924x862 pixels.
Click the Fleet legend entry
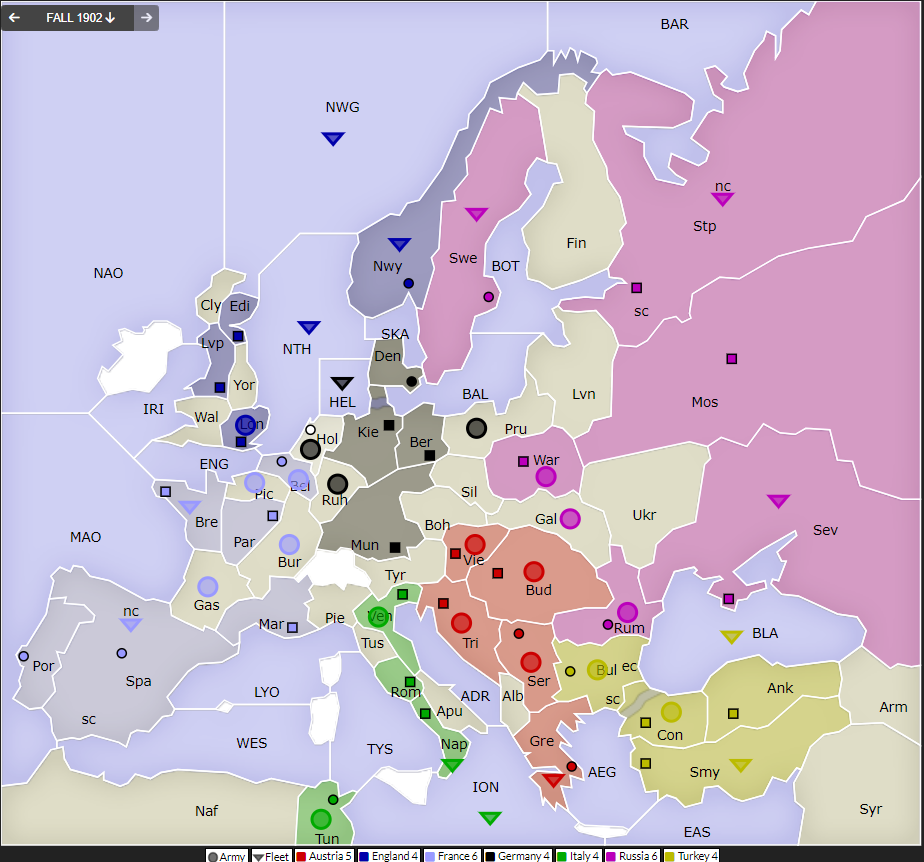pyautogui.click(x=271, y=856)
